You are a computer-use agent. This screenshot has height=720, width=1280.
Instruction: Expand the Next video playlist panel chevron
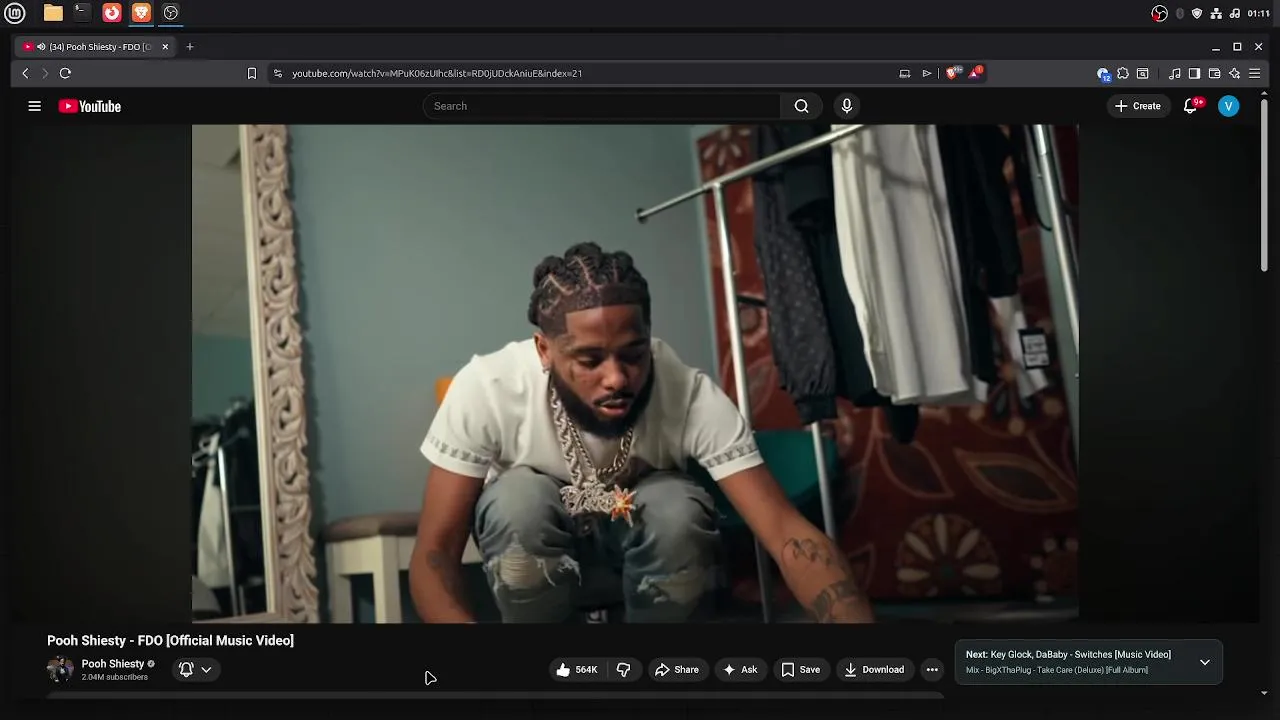pyautogui.click(x=1205, y=662)
